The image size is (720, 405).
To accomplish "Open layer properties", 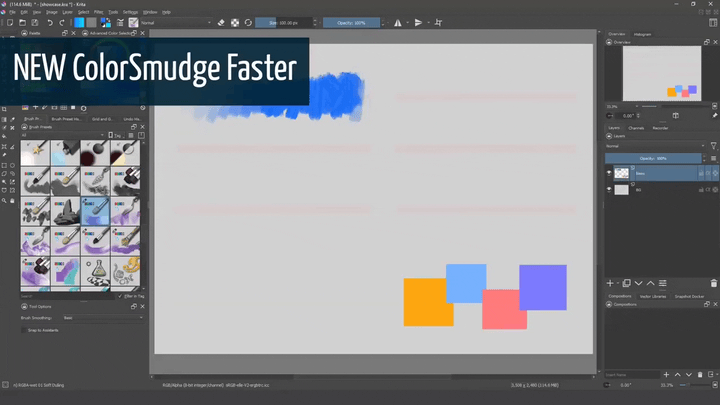I will 663,283.
